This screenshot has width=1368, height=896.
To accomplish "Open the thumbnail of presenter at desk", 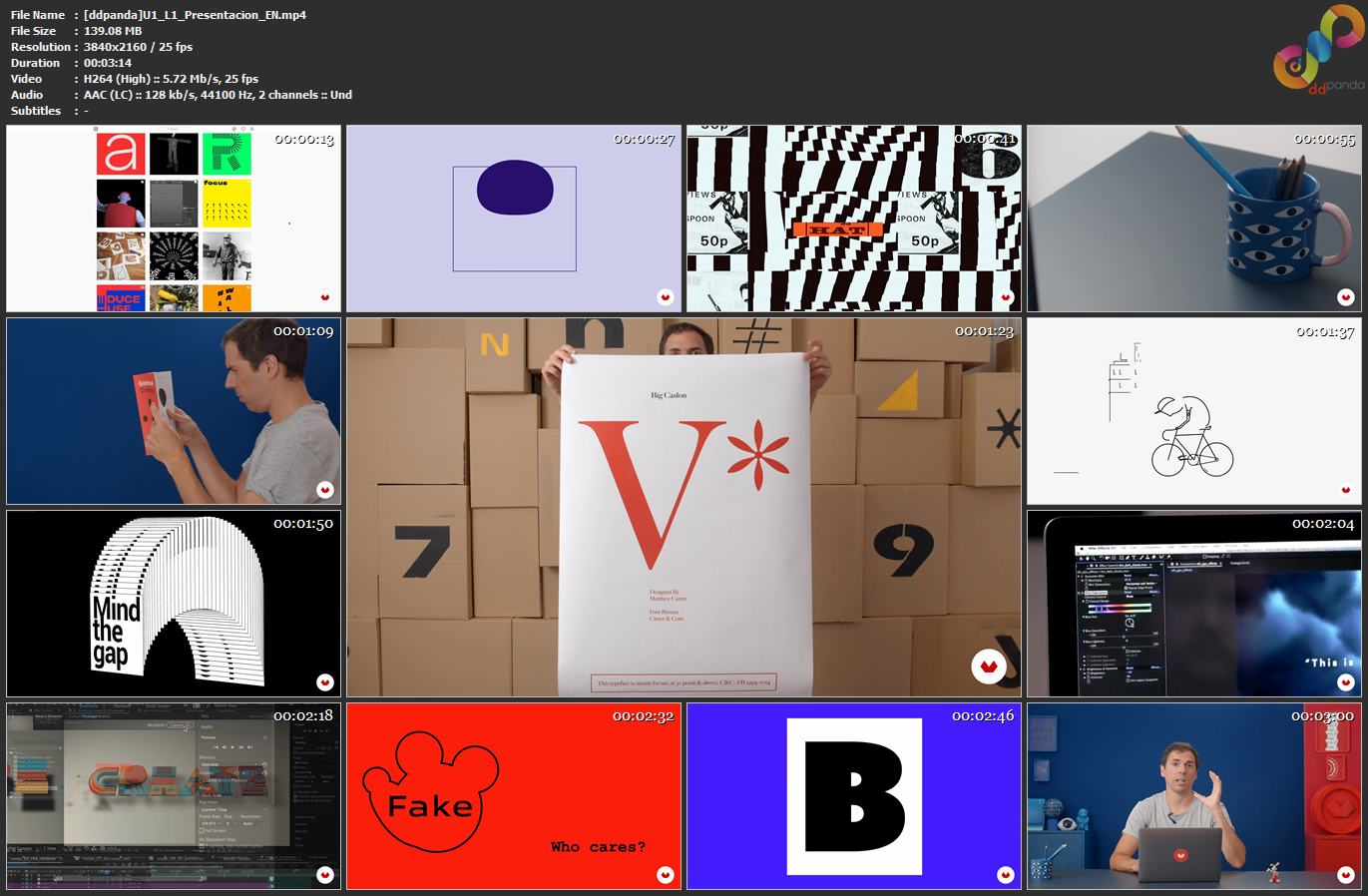I will click(1194, 796).
